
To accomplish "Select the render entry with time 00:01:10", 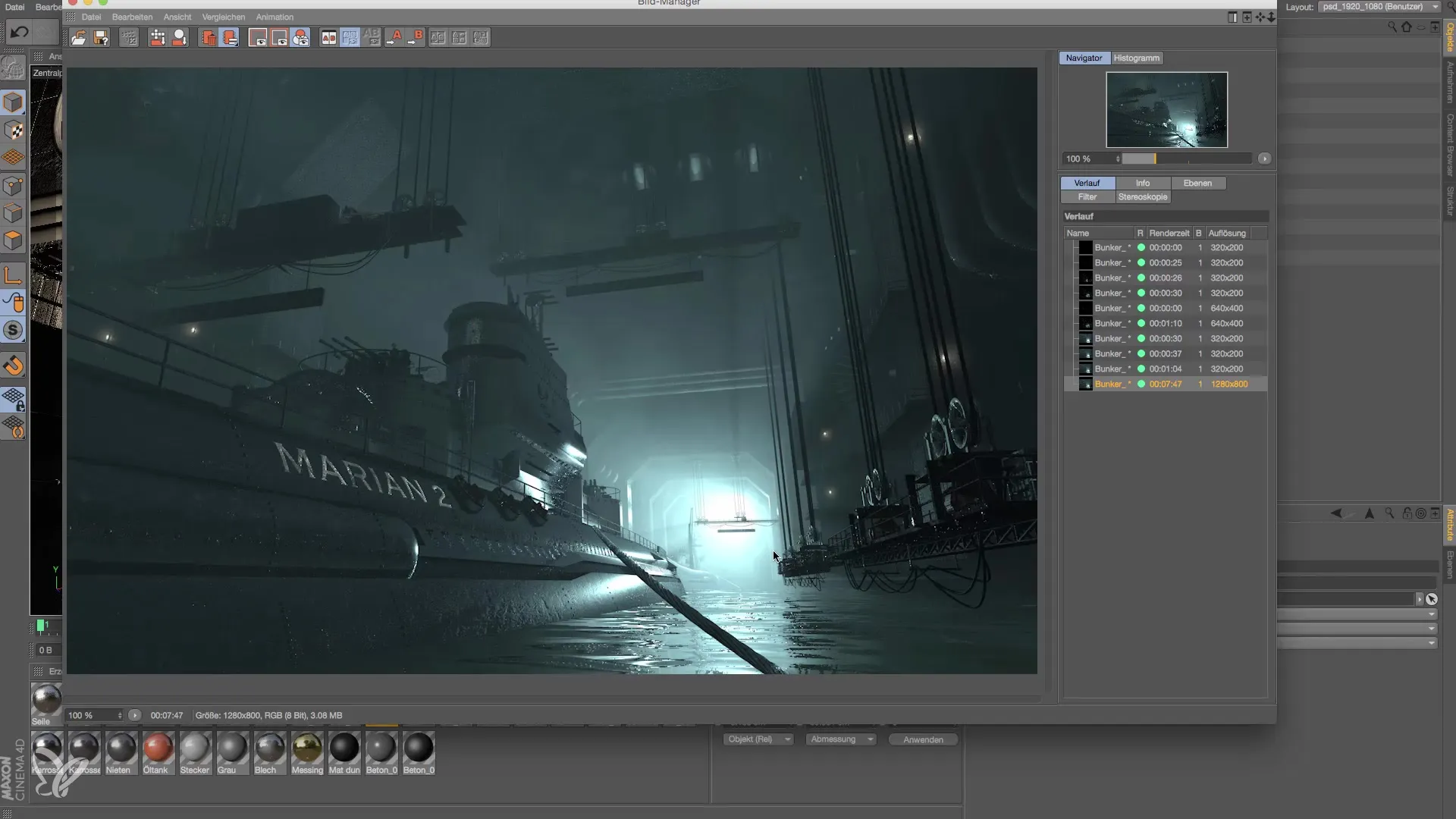I will click(x=1166, y=323).
